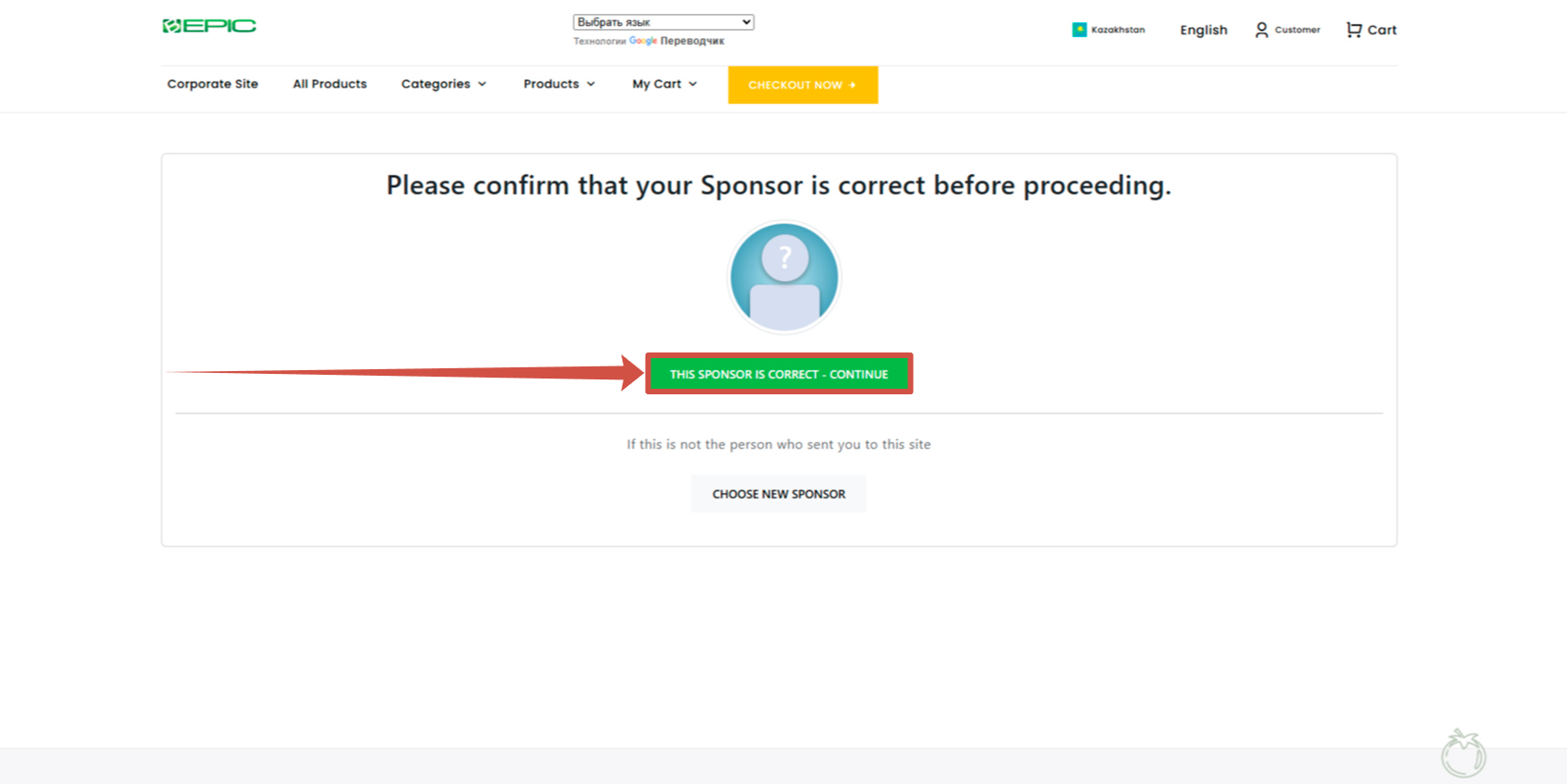Open the Выбрать язык language dropdown
The height and width of the screenshot is (784, 1567).
pos(663,22)
